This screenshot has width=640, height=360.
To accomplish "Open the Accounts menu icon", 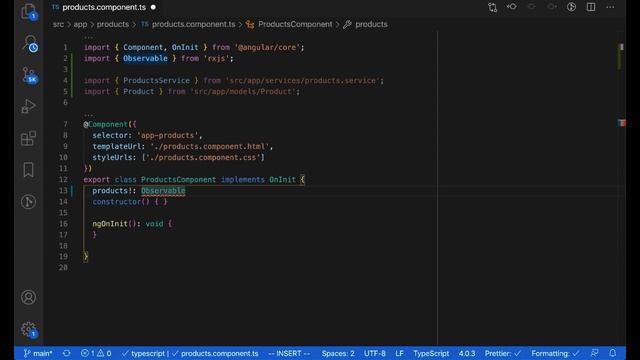I will click(x=28, y=297).
